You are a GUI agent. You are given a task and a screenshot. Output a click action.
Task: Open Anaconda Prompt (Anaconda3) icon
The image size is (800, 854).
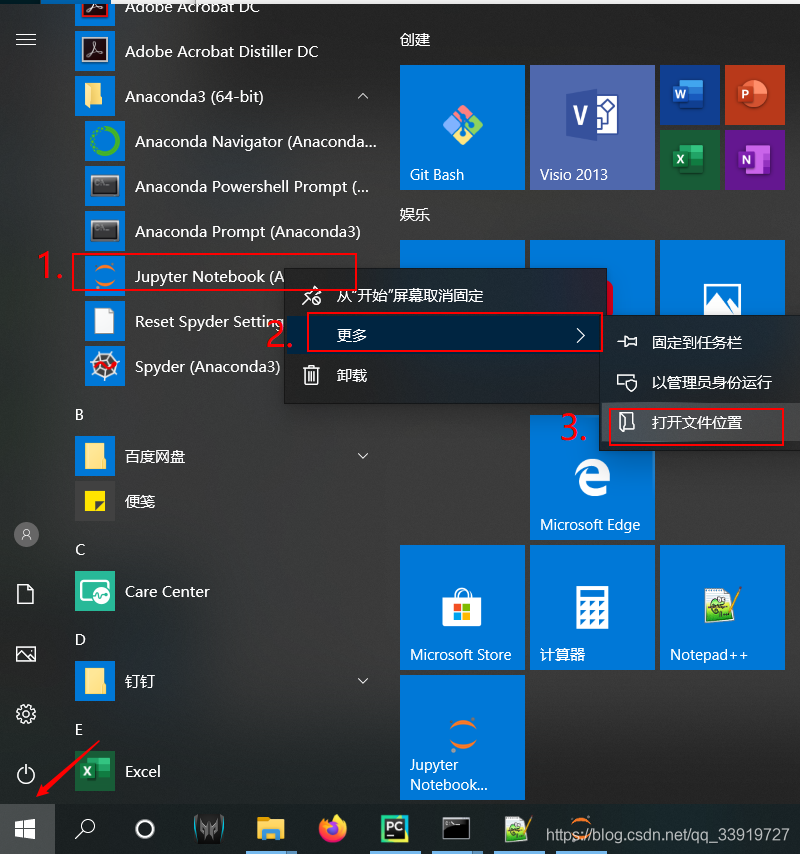coord(105,231)
